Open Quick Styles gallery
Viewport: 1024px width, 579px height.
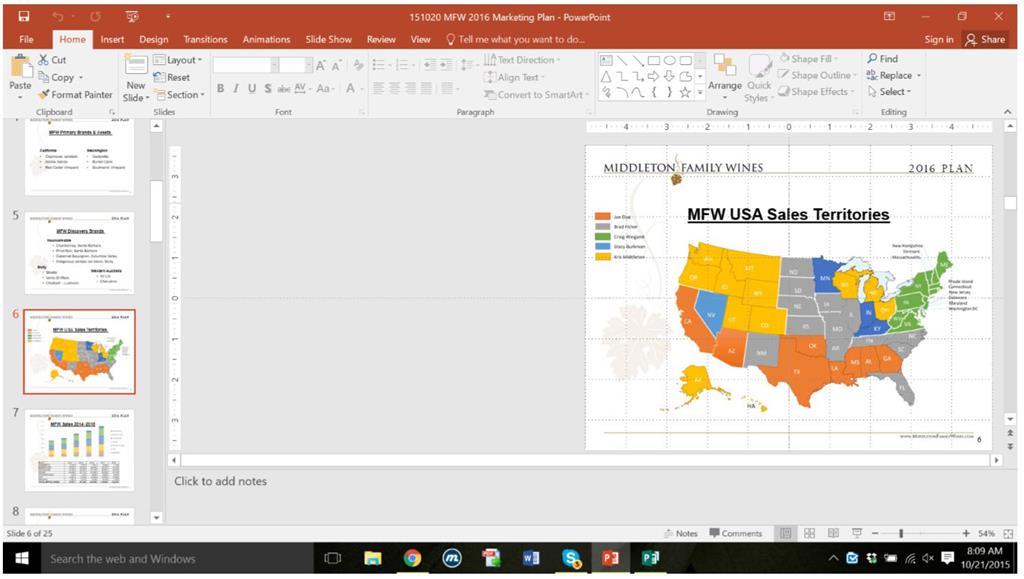click(x=759, y=78)
